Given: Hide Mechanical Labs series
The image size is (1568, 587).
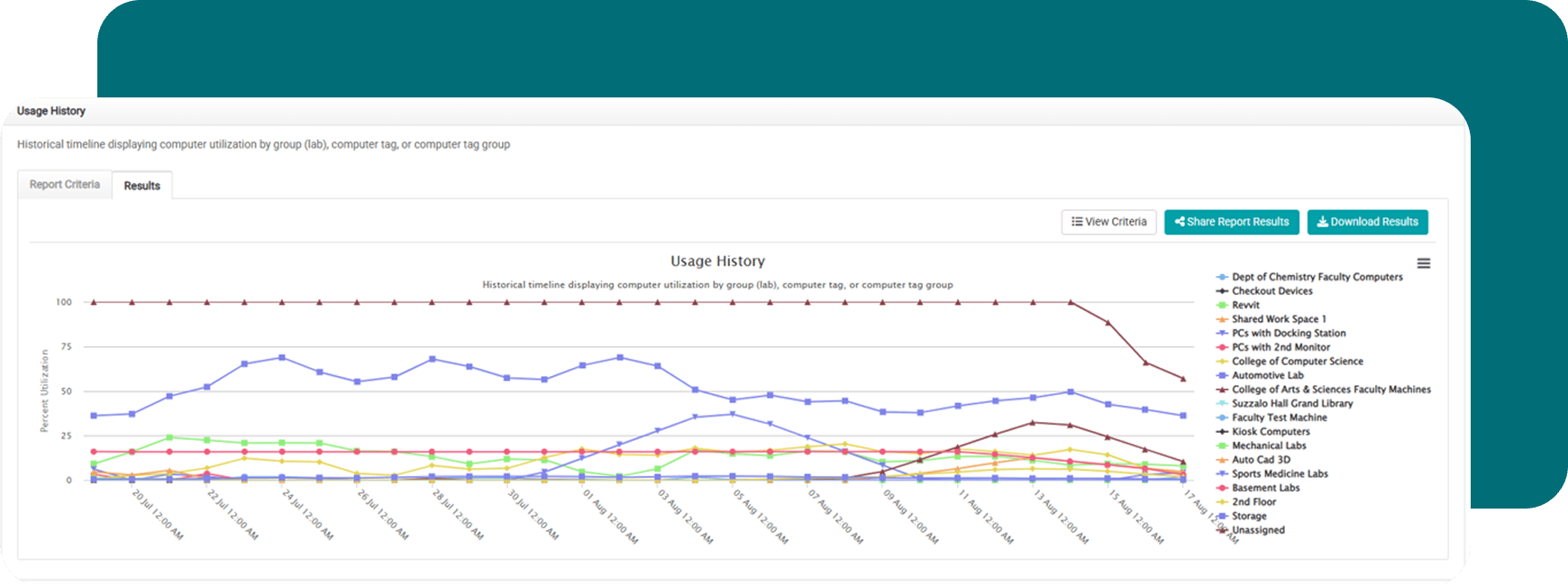Looking at the screenshot, I should click(1261, 445).
